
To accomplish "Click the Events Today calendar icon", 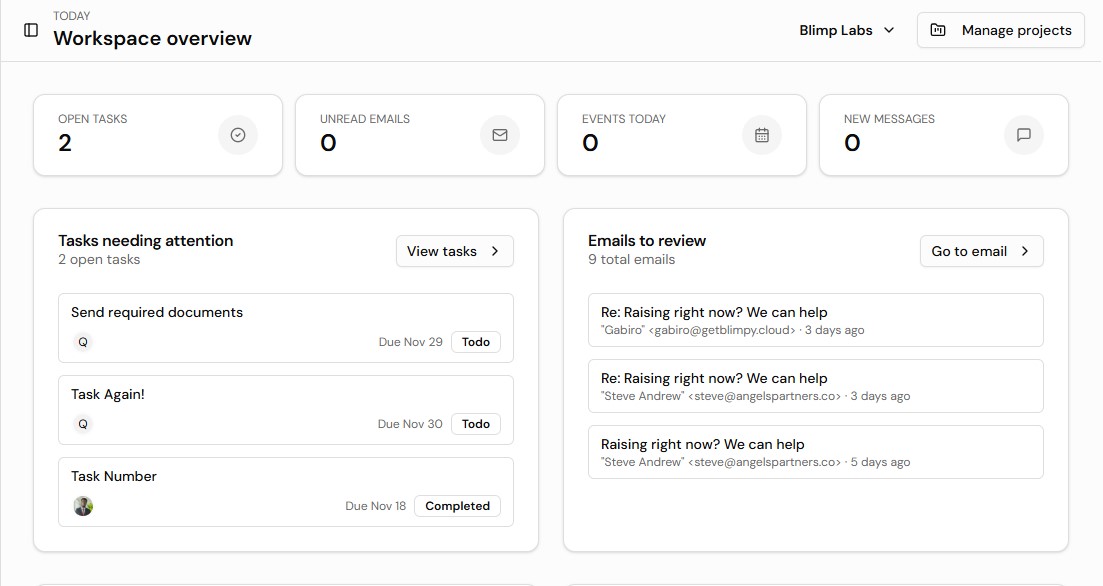I will [x=762, y=135].
